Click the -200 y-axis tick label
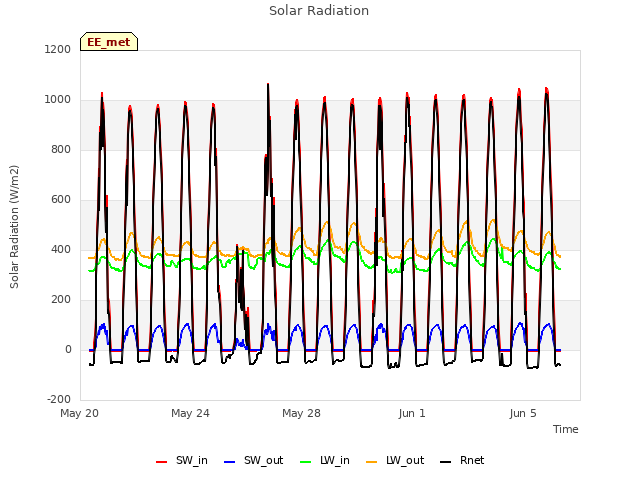The image size is (640, 480). tap(59, 399)
